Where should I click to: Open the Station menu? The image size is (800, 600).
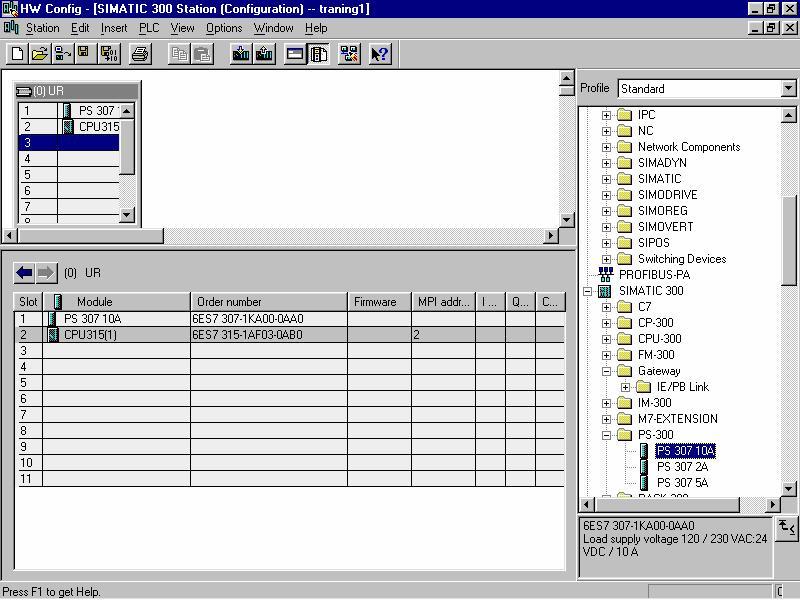[42, 28]
